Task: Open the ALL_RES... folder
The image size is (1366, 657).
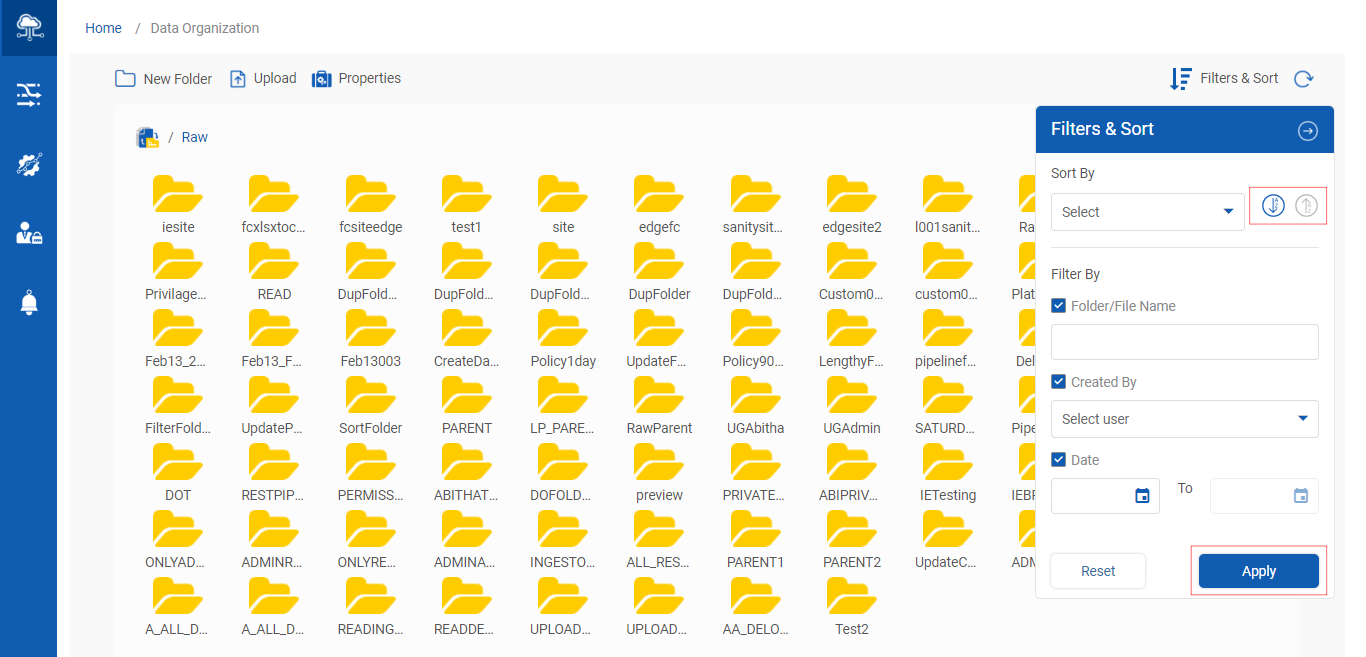Action: point(659,539)
